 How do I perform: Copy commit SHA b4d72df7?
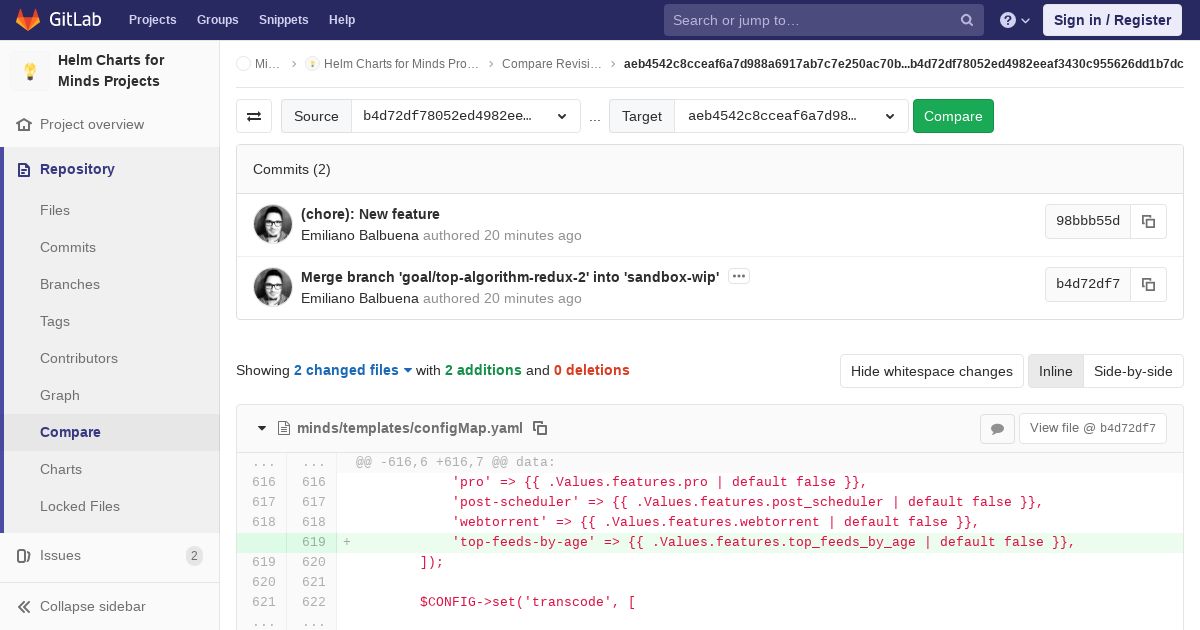point(1148,284)
